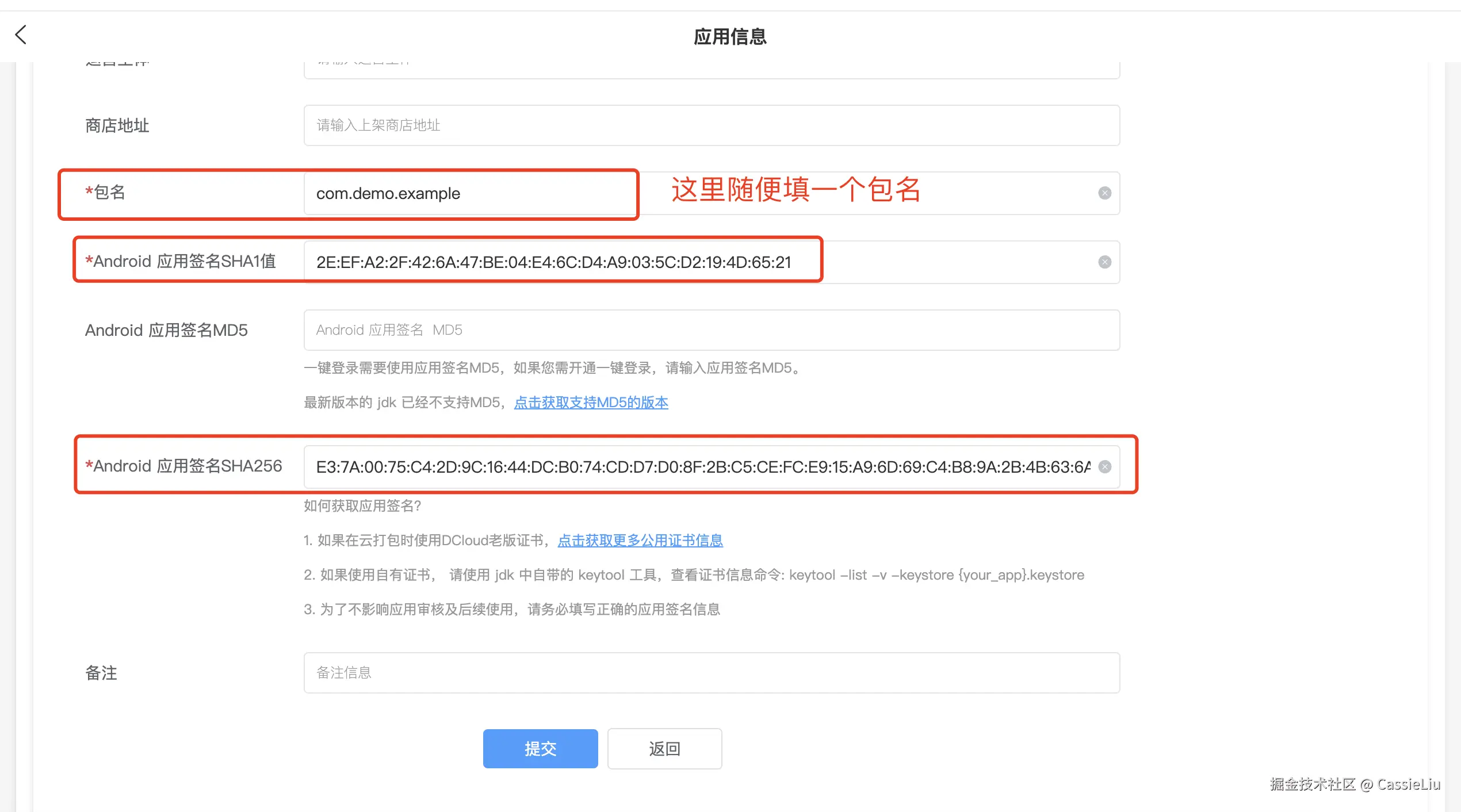The image size is (1461, 812).
Task: Click the 商店地址 field label
Action: point(117,125)
